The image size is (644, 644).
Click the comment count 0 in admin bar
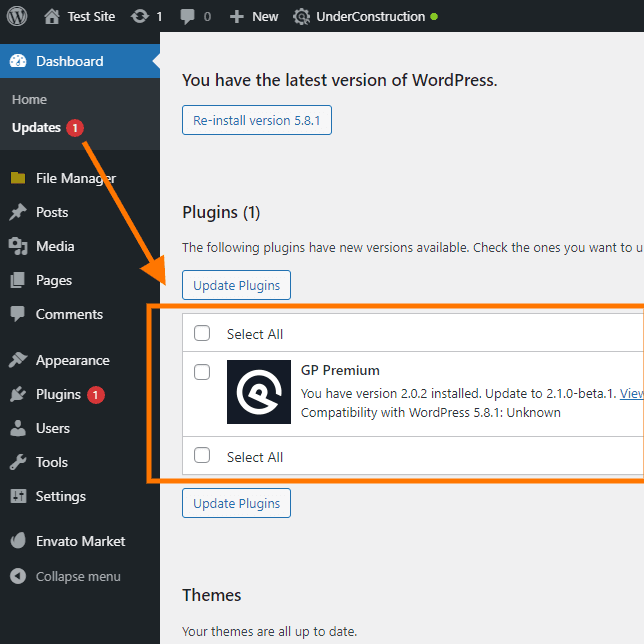(x=207, y=17)
